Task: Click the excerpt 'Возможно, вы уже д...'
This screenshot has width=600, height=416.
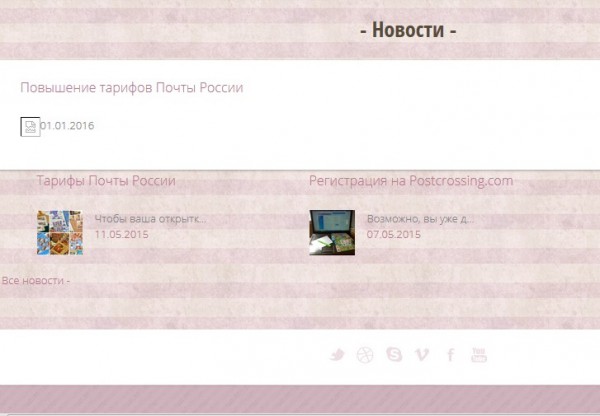Action: click(420, 219)
